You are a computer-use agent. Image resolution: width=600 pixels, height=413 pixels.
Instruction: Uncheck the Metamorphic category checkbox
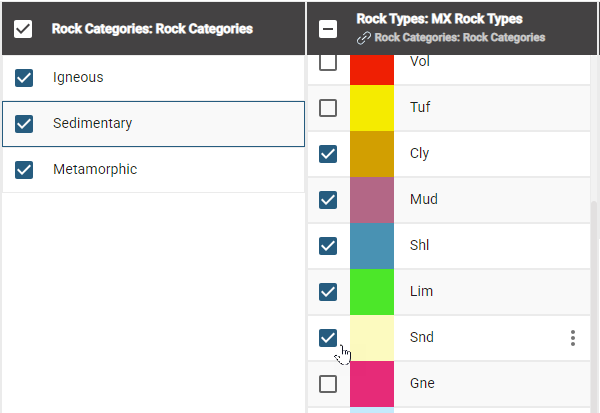point(25,170)
